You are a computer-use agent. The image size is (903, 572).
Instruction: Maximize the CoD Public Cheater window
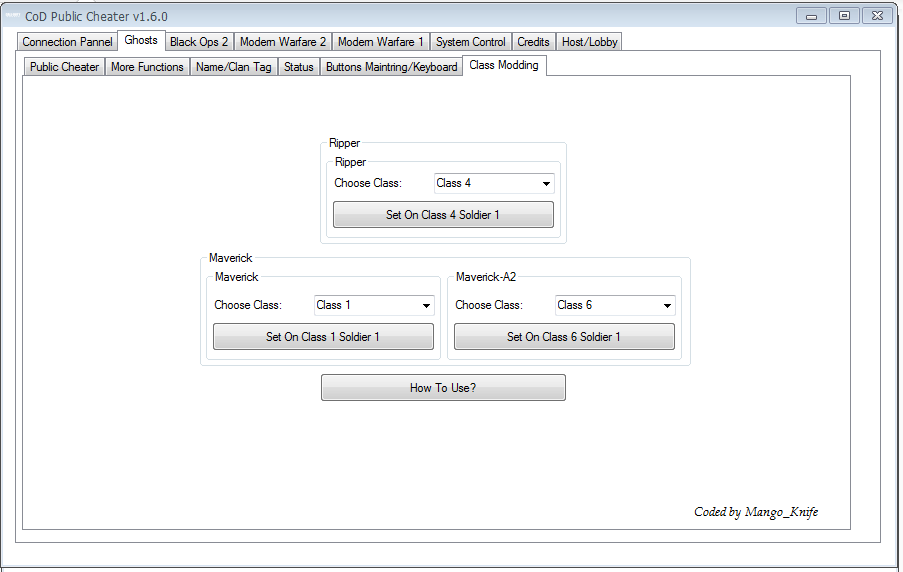tap(844, 16)
